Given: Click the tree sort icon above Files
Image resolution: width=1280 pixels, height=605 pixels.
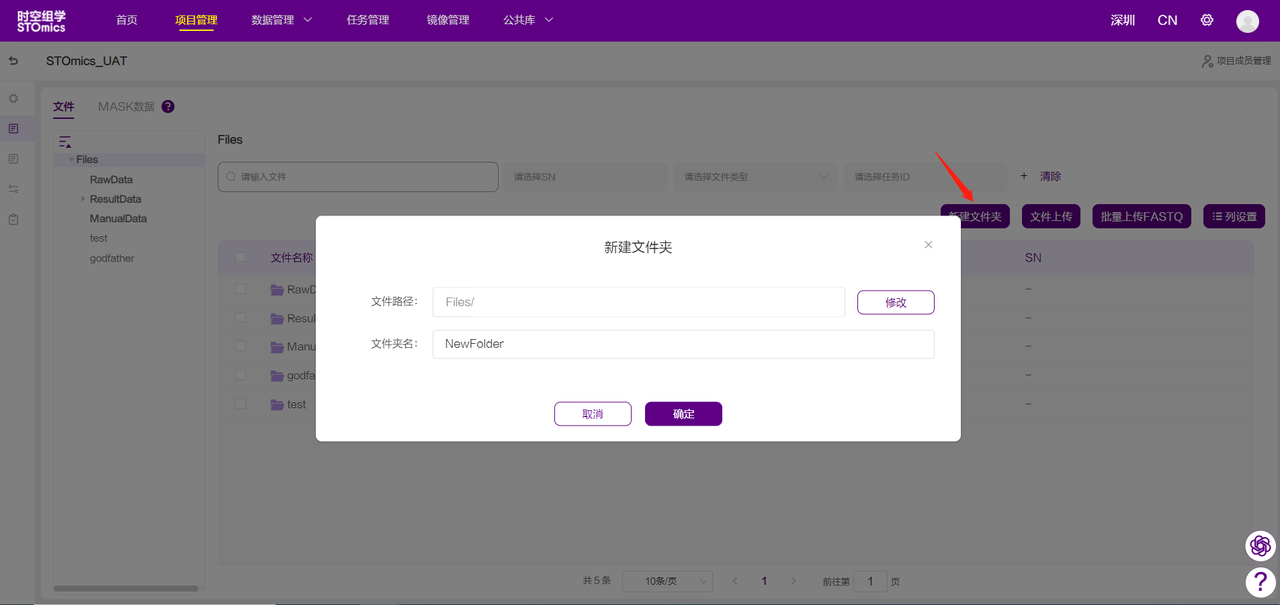Looking at the screenshot, I should (65, 142).
